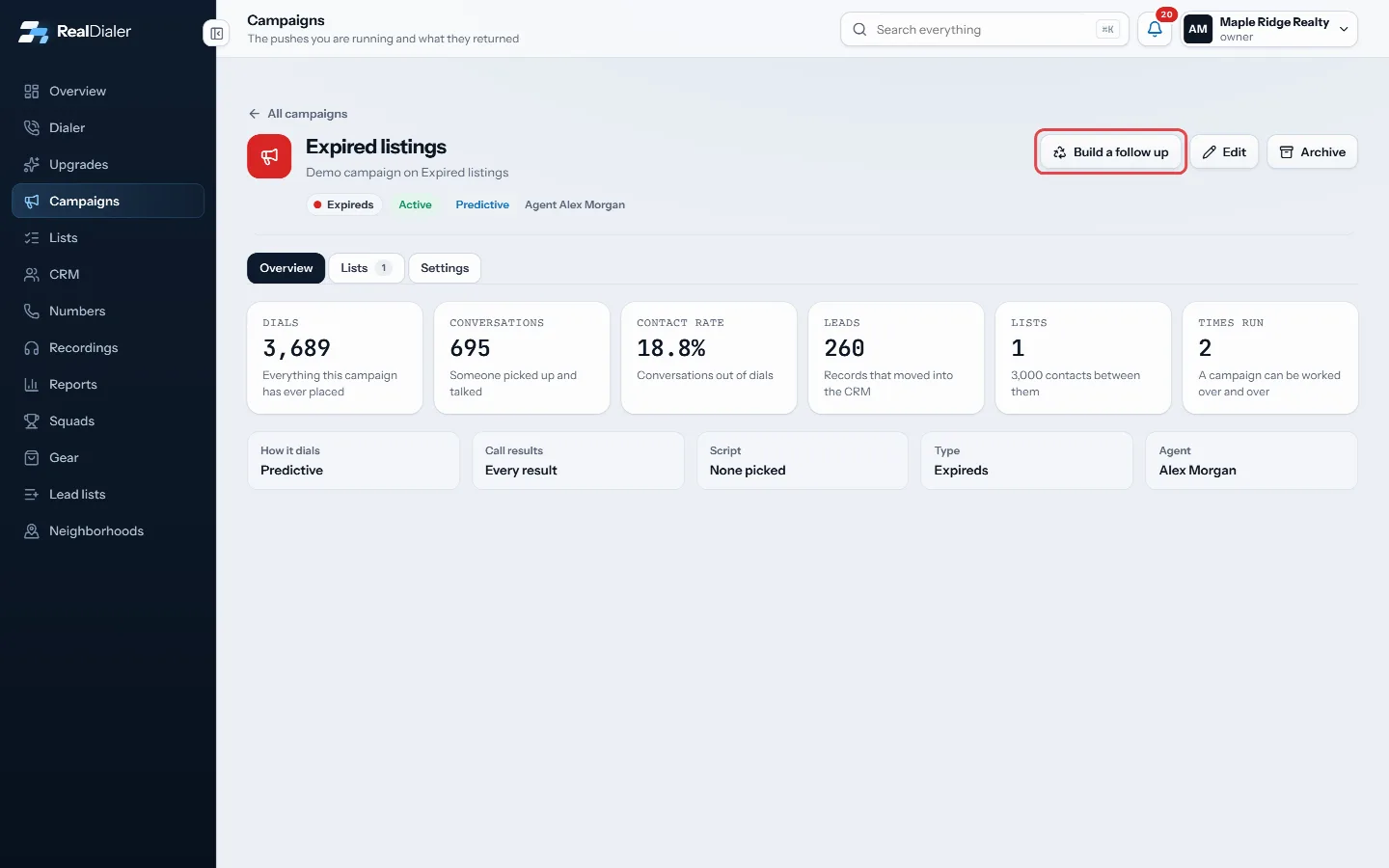
Task: Click the Neighborhoods map-pin icon
Action: (x=32, y=530)
